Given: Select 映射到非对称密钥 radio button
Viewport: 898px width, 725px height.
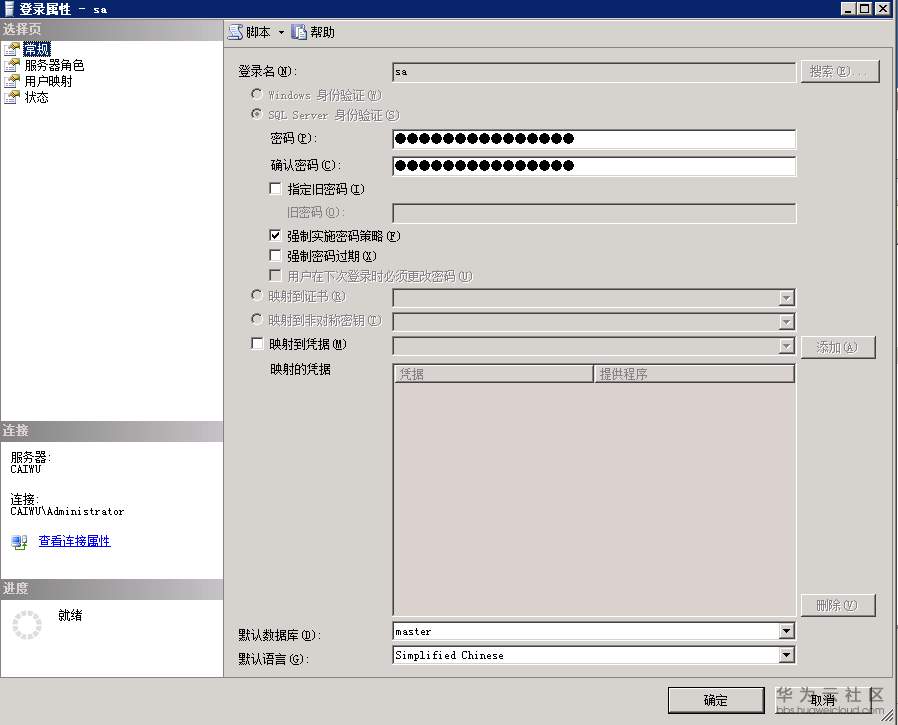Looking at the screenshot, I should [x=257, y=319].
